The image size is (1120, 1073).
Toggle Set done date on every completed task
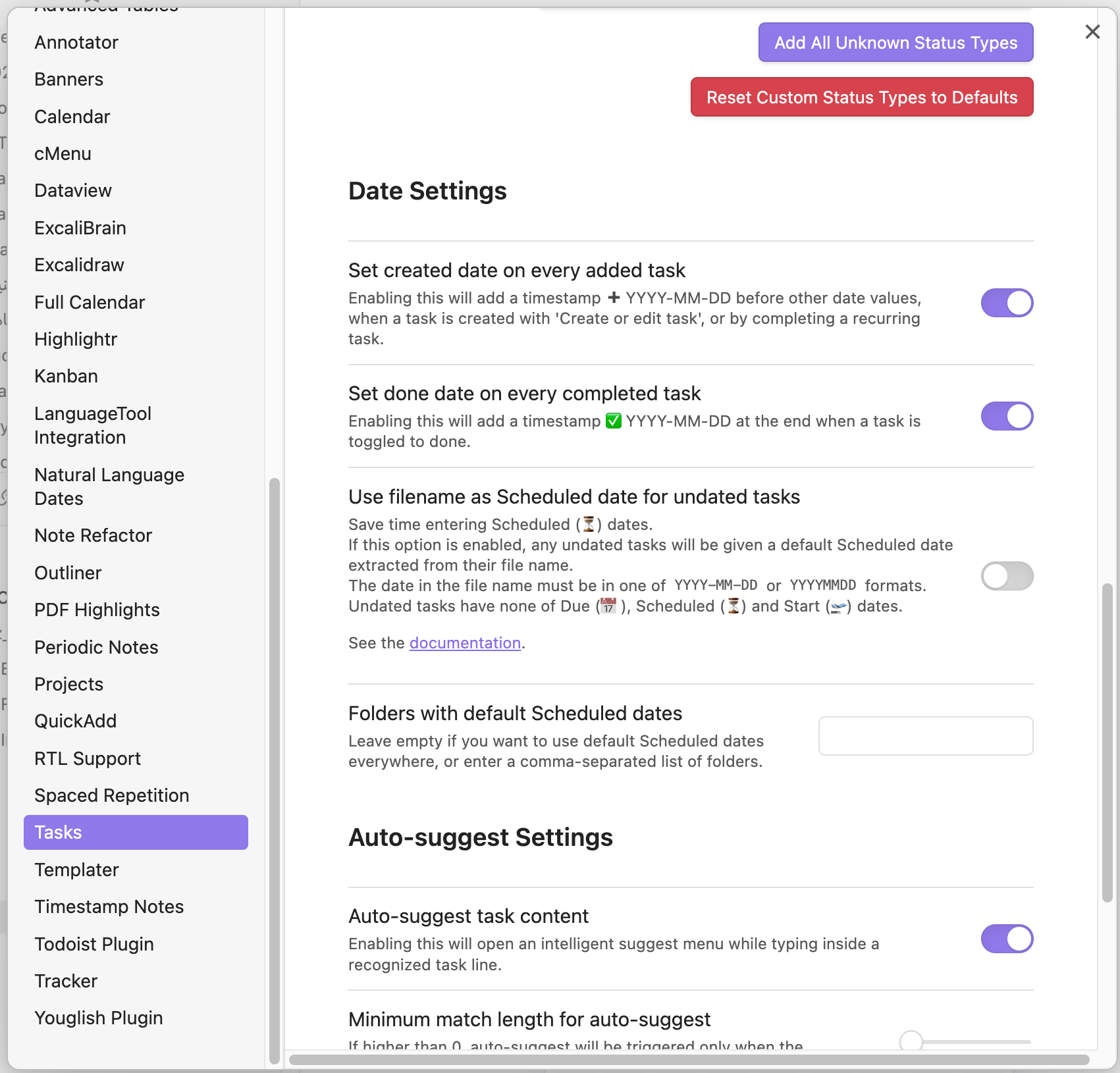point(1007,416)
